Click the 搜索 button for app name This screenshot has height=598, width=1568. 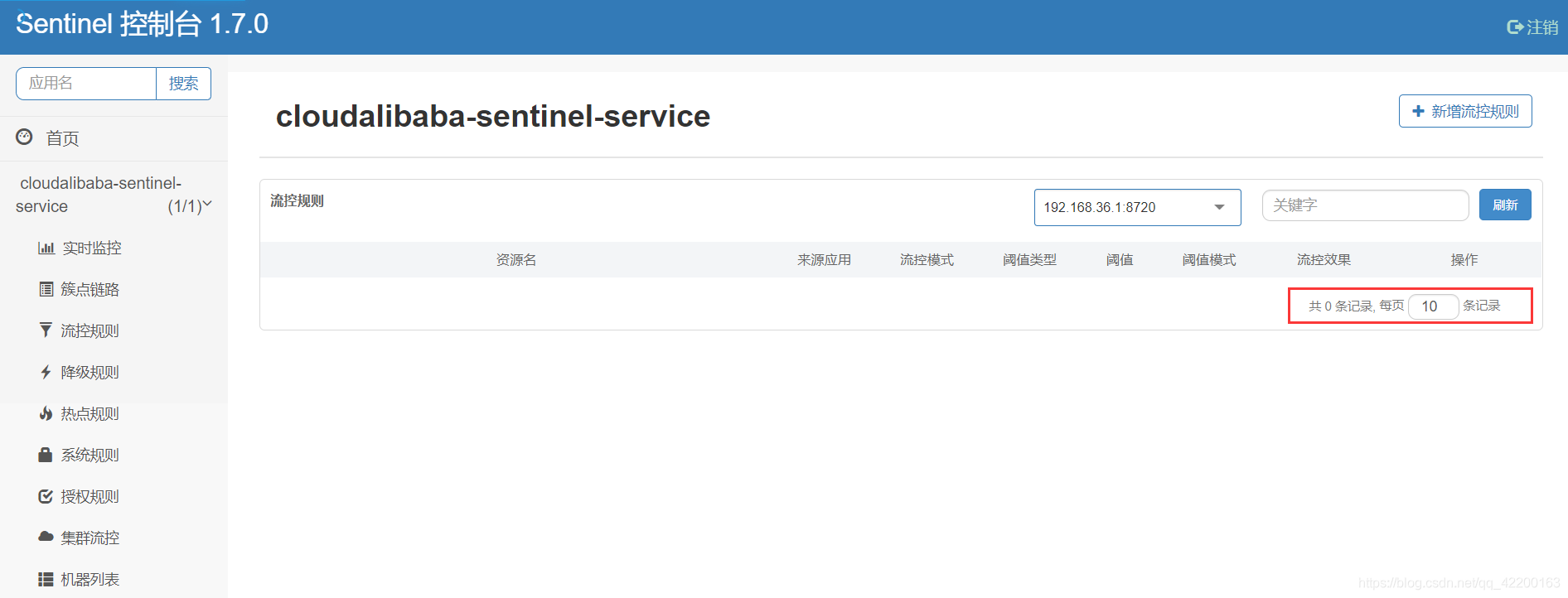tap(183, 84)
